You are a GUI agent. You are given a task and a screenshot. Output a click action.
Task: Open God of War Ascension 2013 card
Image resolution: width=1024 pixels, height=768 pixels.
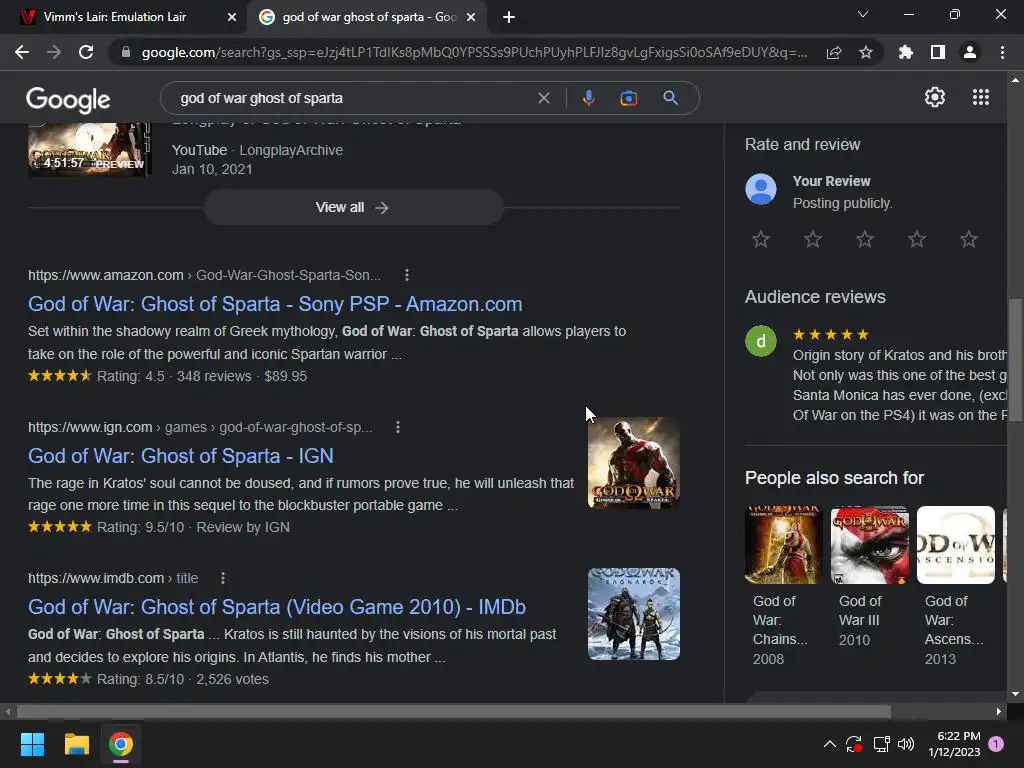coord(955,586)
